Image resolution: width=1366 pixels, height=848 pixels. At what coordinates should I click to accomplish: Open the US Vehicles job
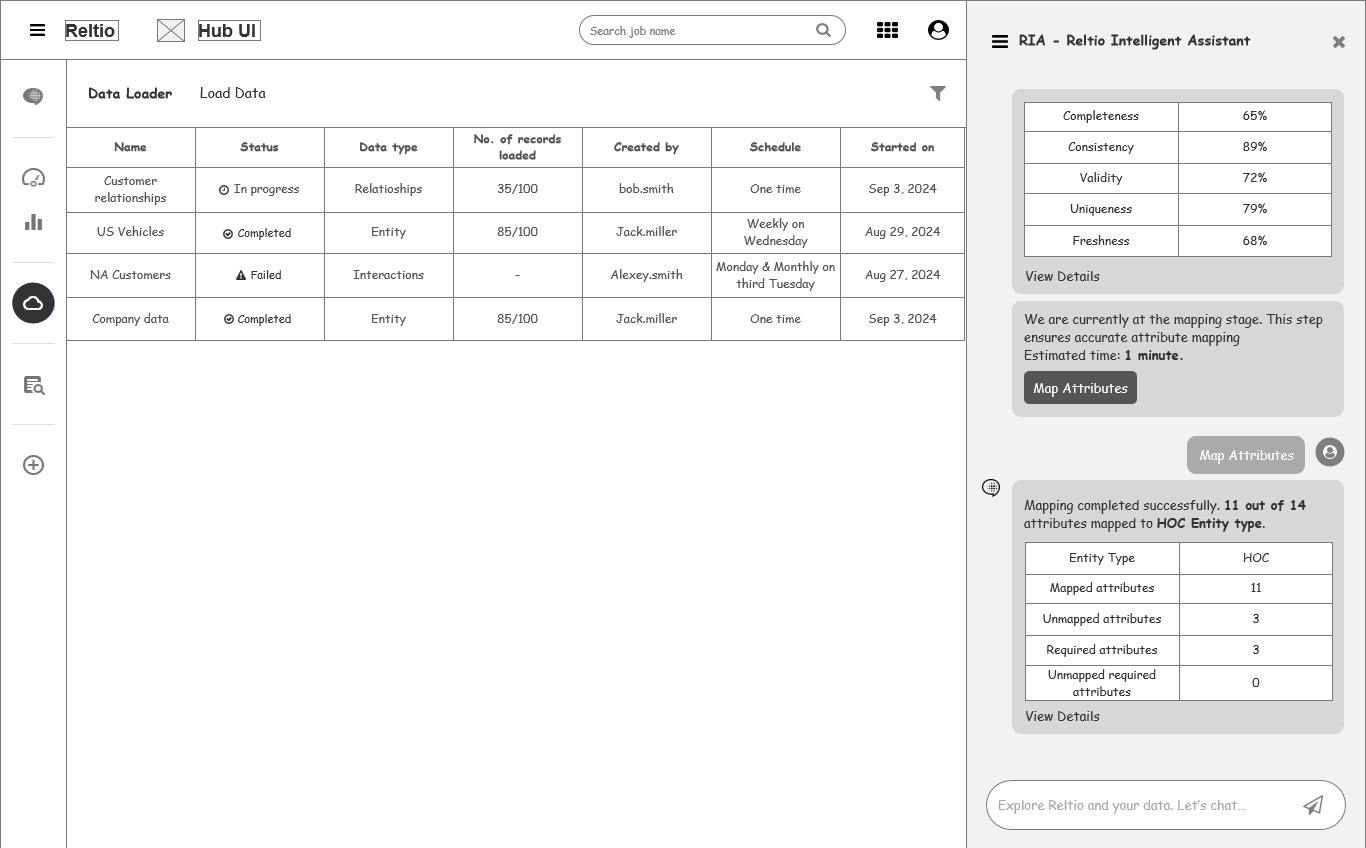pos(130,232)
